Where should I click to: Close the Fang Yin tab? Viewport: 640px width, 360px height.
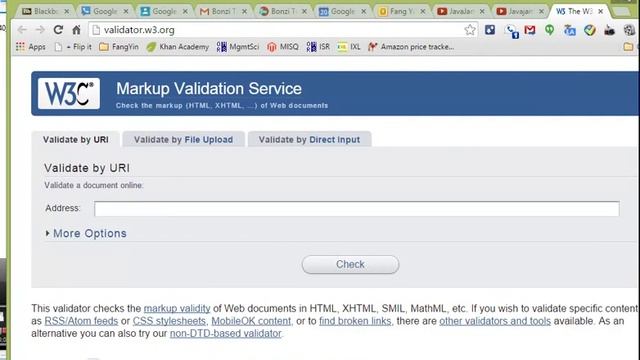click(x=422, y=11)
